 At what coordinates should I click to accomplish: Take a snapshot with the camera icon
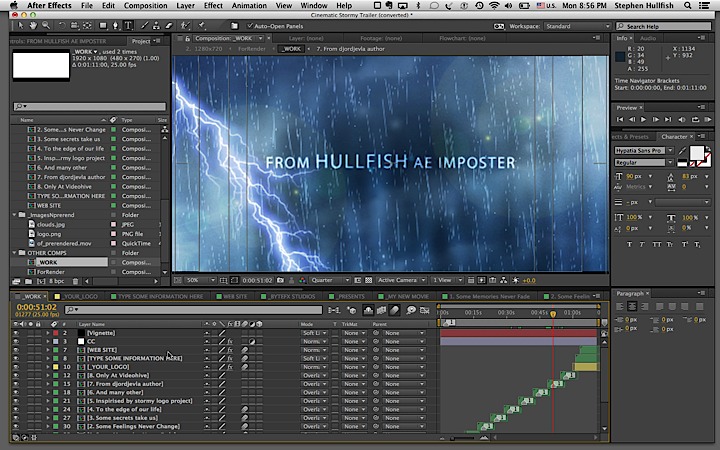pyautogui.click(x=280, y=280)
